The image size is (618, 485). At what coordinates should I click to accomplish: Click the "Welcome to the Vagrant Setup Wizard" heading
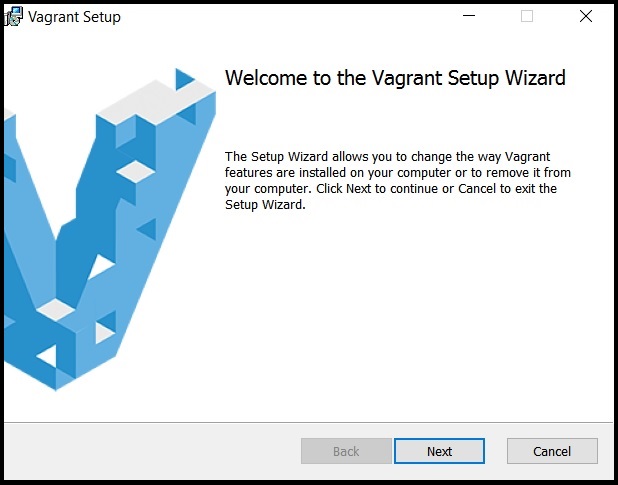[x=395, y=78]
